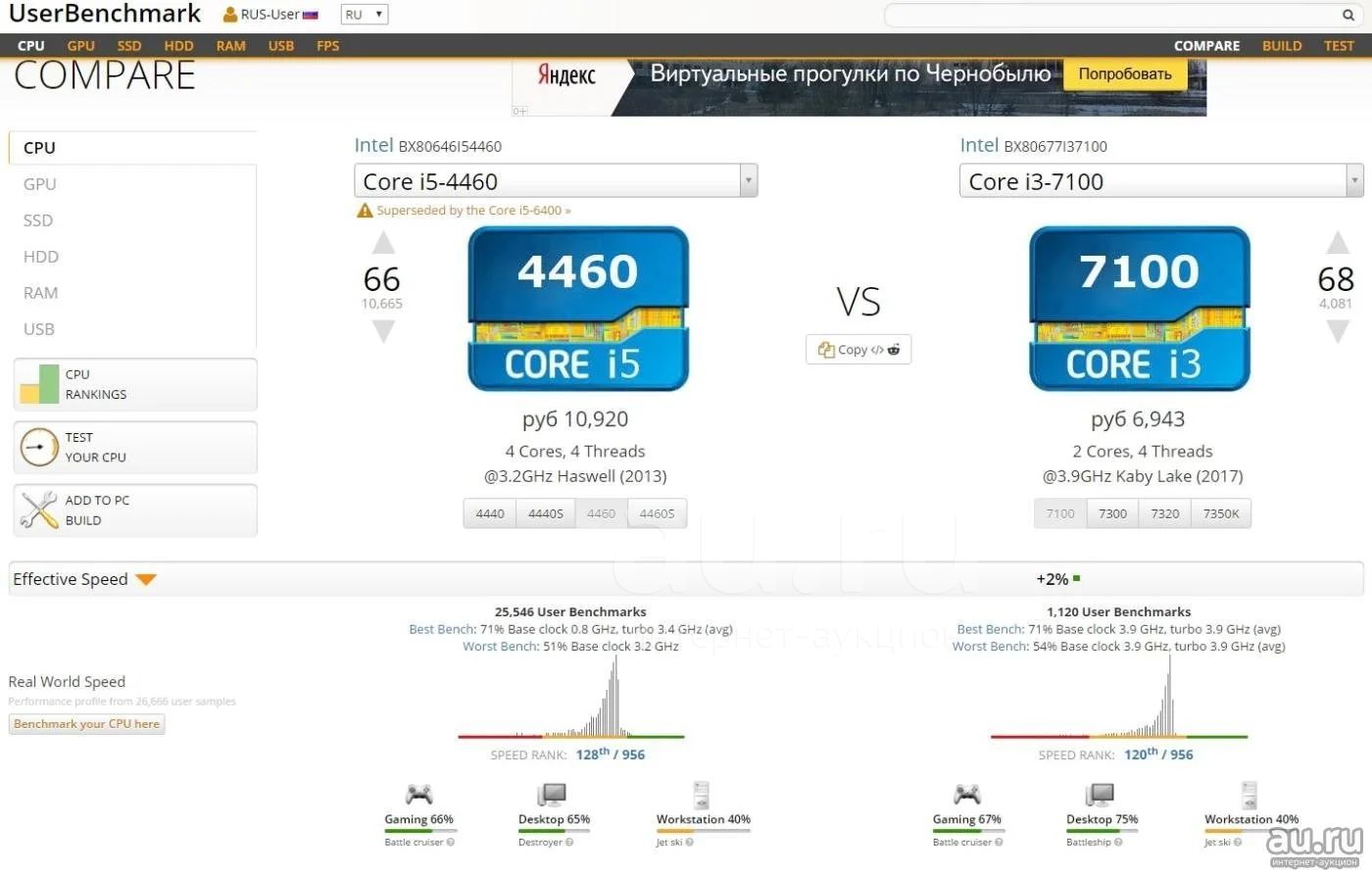Open the USB tab in top navigation bar
The height and width of the screenshot is (873, 1372).
[x=281, y=46]
